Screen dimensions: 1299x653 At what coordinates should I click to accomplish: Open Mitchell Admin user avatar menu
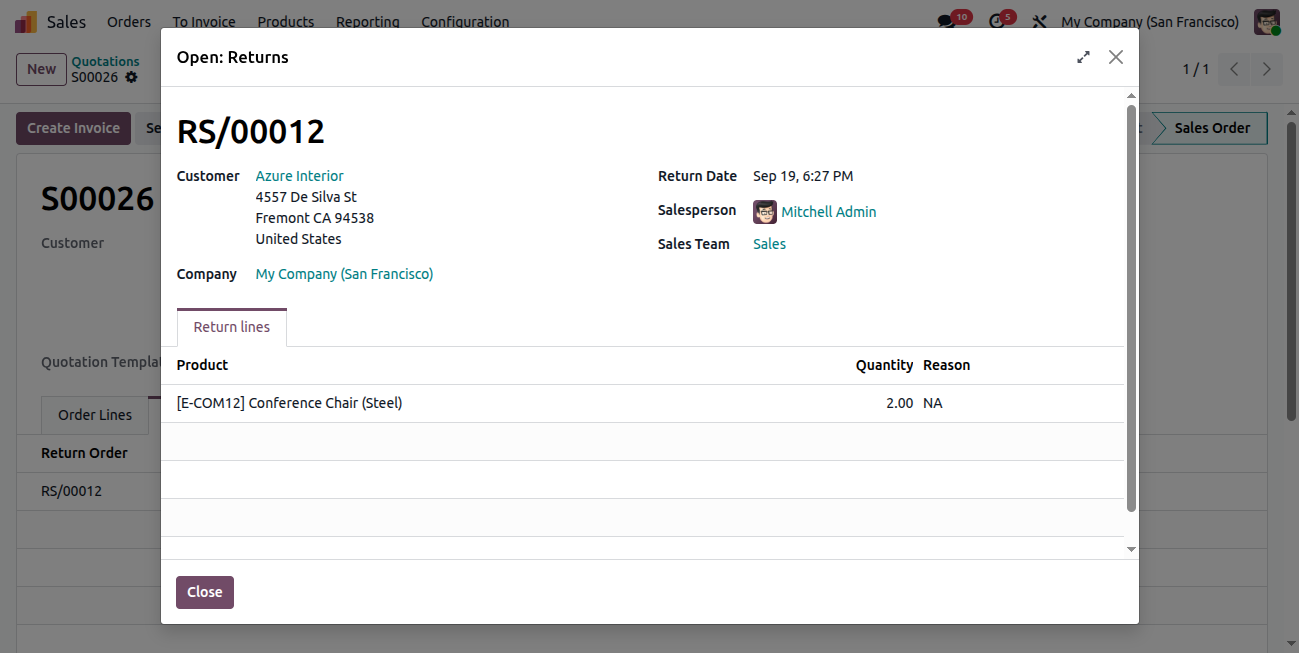pos(1267,21)
